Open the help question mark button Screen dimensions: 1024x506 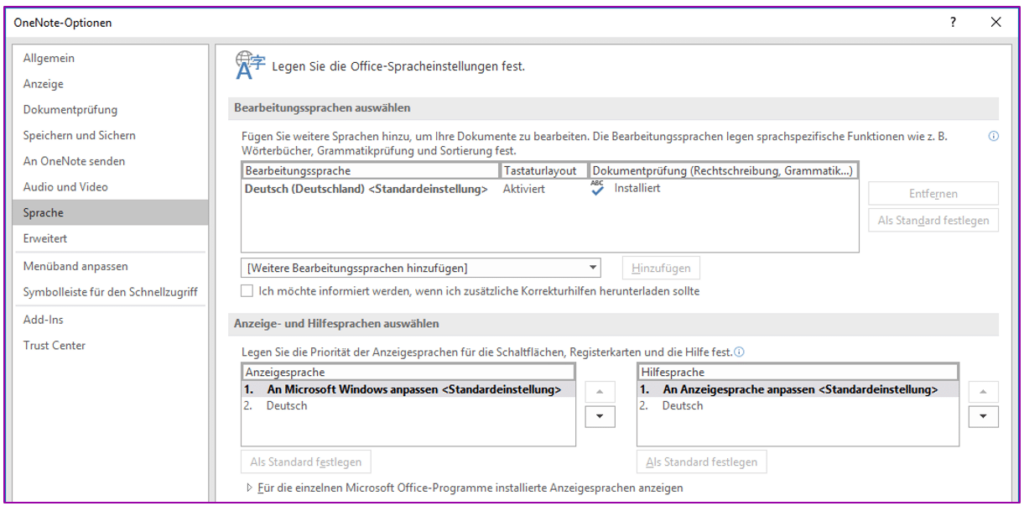point(953,22)
